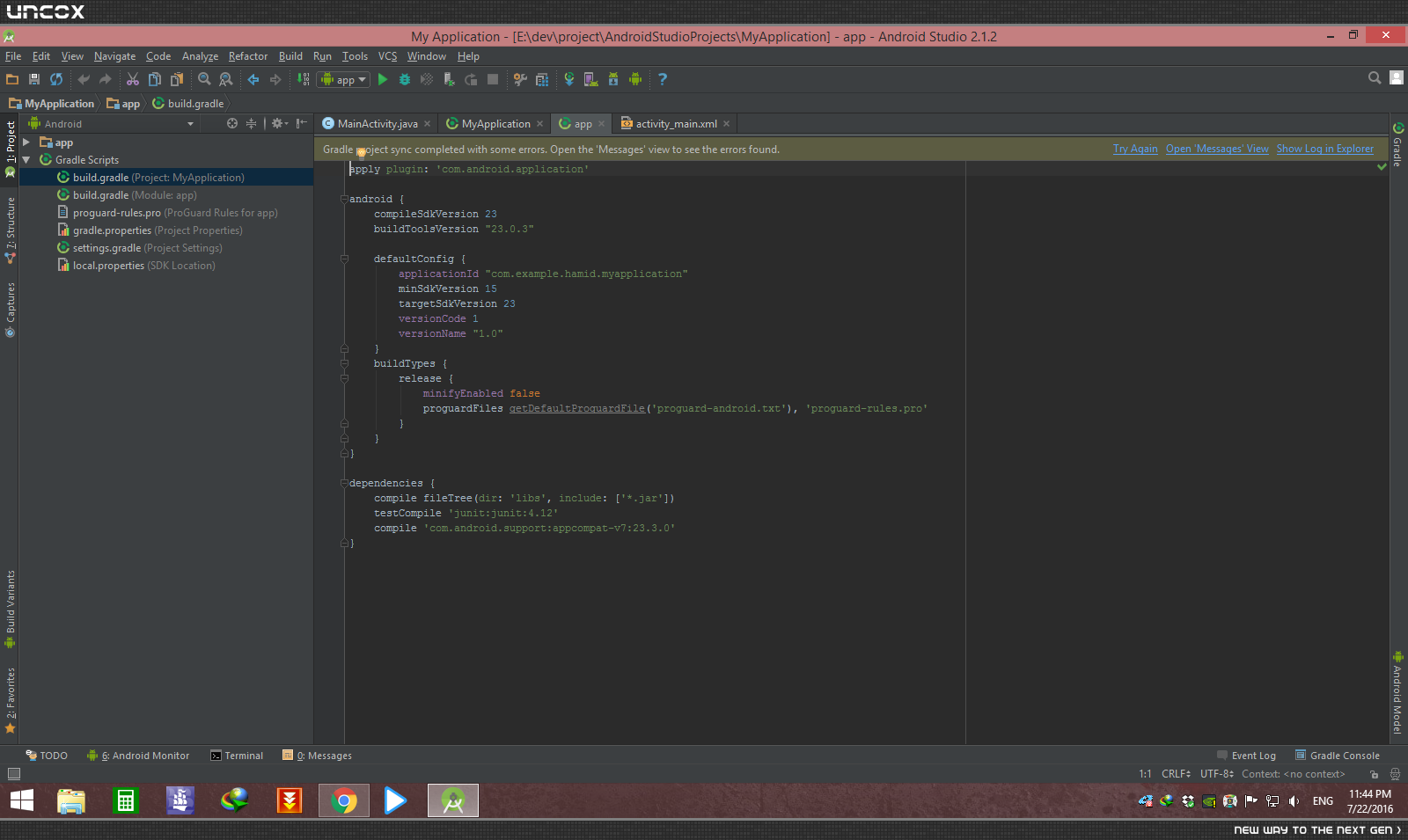Viewport: 1408px width, 840px height.
Task: Open the Event Log tool window
Action: pyautogui.click(x=1246, y=756)
